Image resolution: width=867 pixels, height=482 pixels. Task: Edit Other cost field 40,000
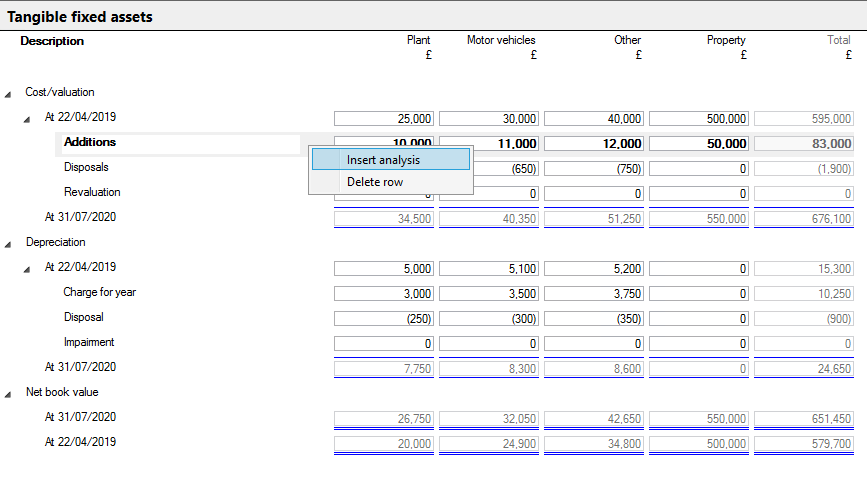point(594,119)
